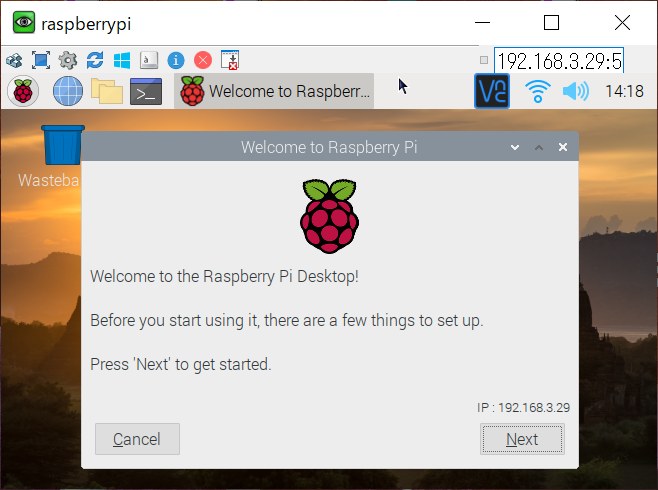
Task: Click the Raspberry Pi logo in dialog
Action: coord(329,216)
